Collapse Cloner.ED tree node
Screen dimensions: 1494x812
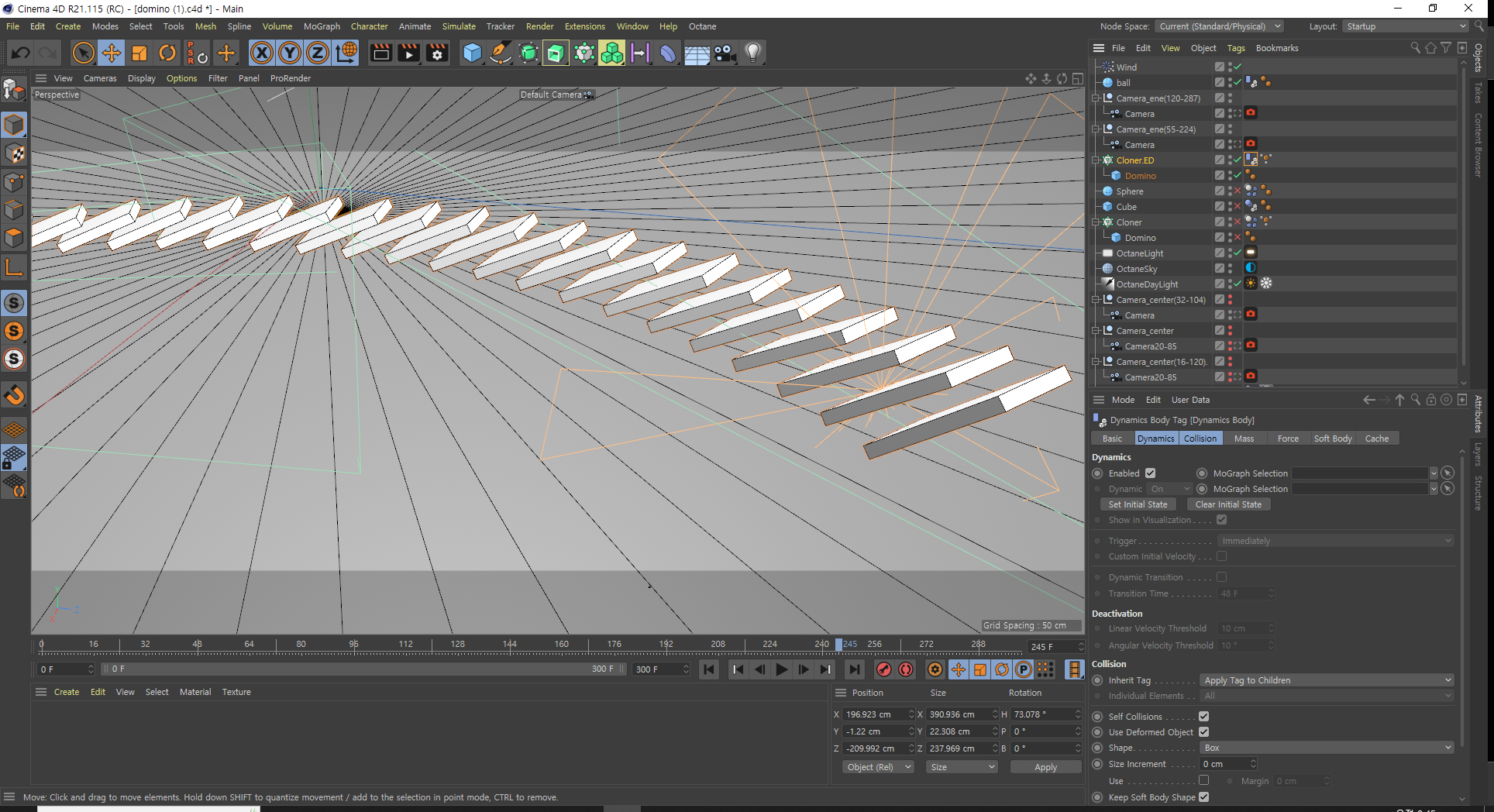click(x=1096, y=160)
